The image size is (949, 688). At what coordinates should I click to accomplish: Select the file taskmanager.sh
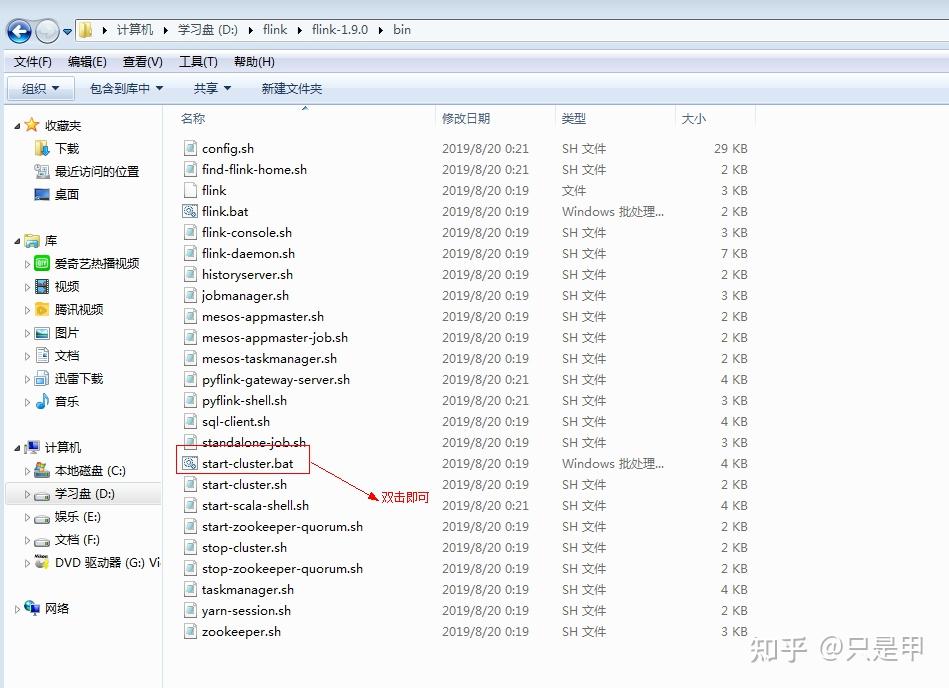(x=248, y=589)
